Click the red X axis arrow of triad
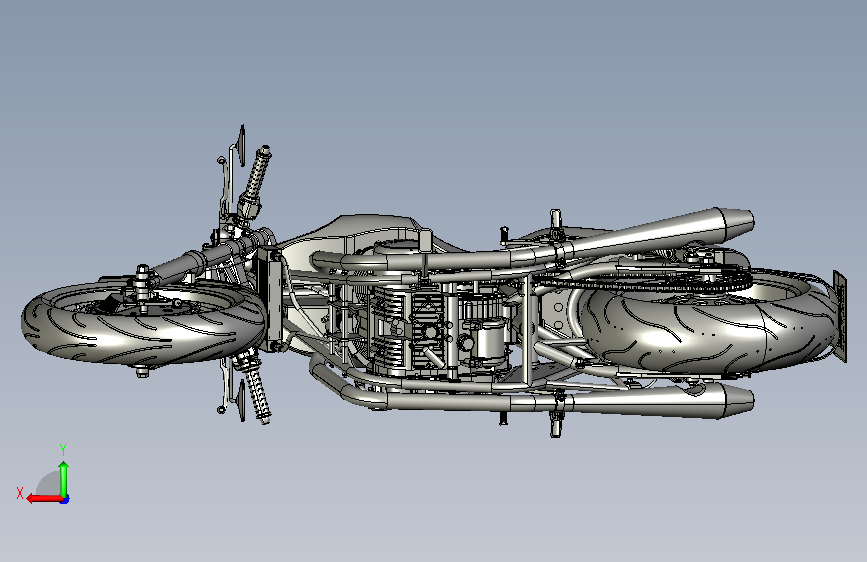The image size is (867, 562). (x=44, y=499)
